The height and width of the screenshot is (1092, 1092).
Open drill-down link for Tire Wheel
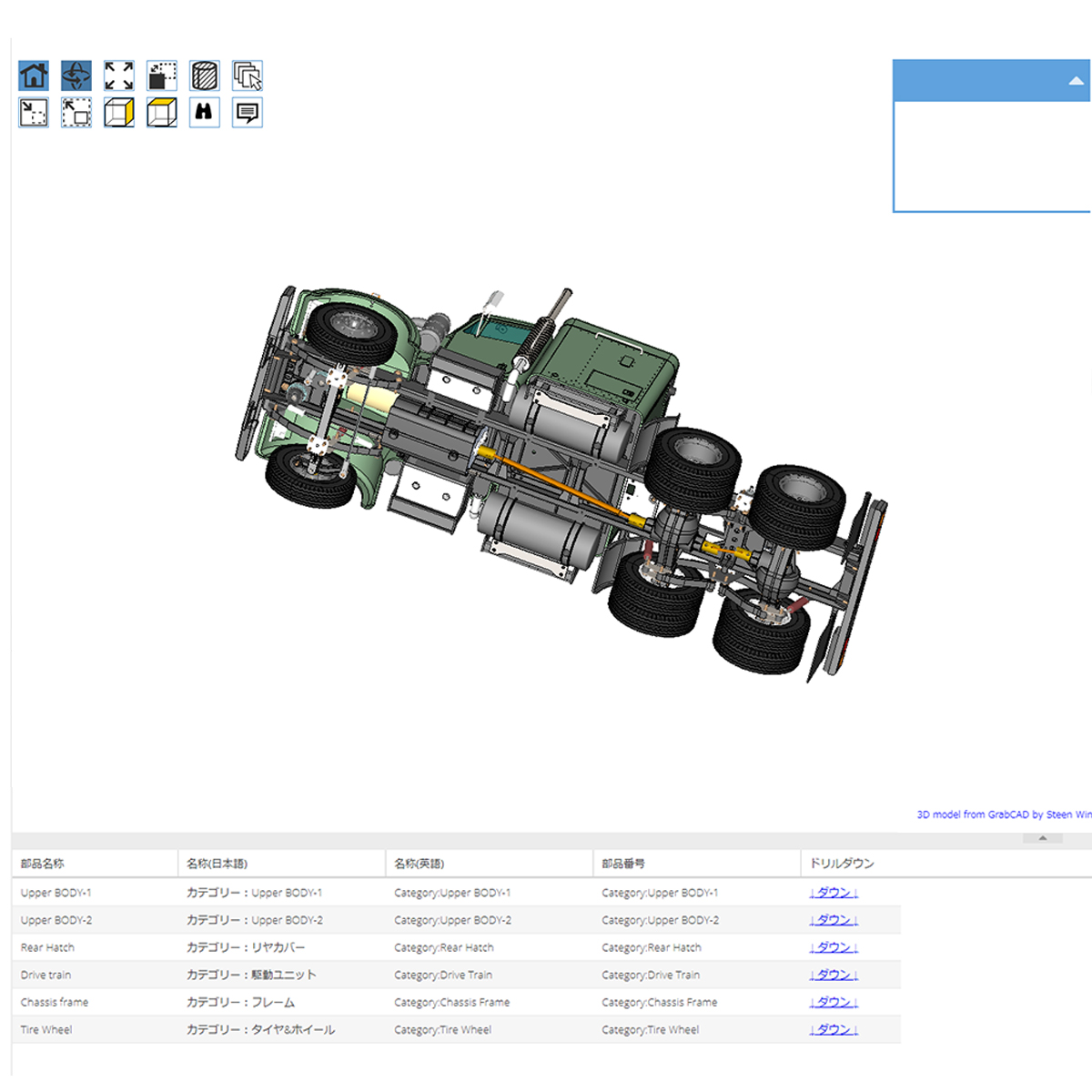[x=834, y=1029]
